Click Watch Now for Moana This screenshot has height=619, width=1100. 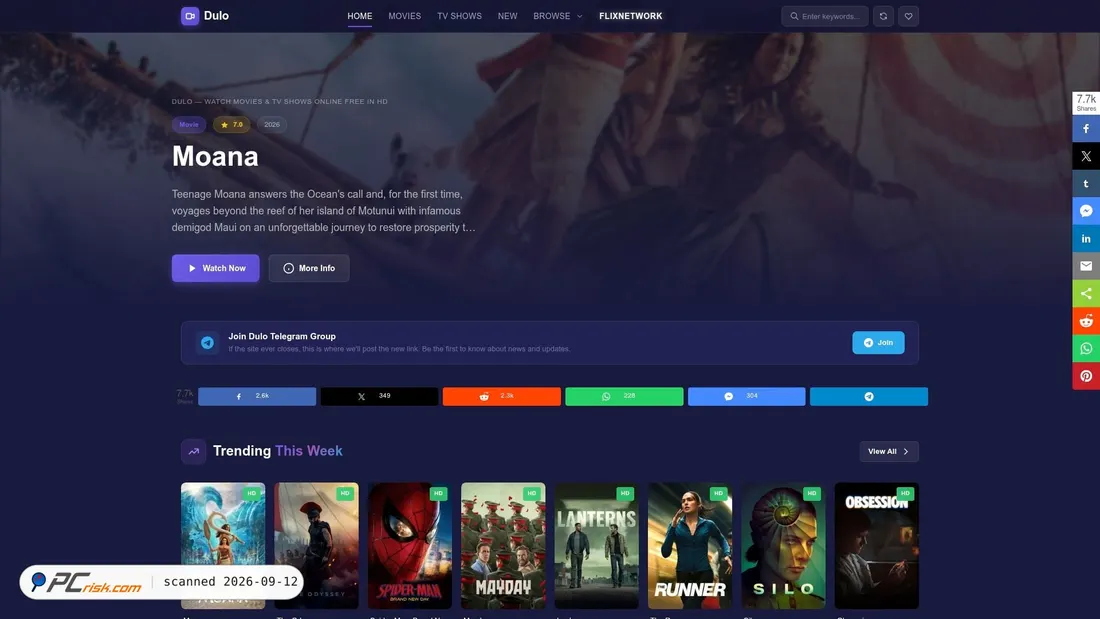(x=215, y=268)
